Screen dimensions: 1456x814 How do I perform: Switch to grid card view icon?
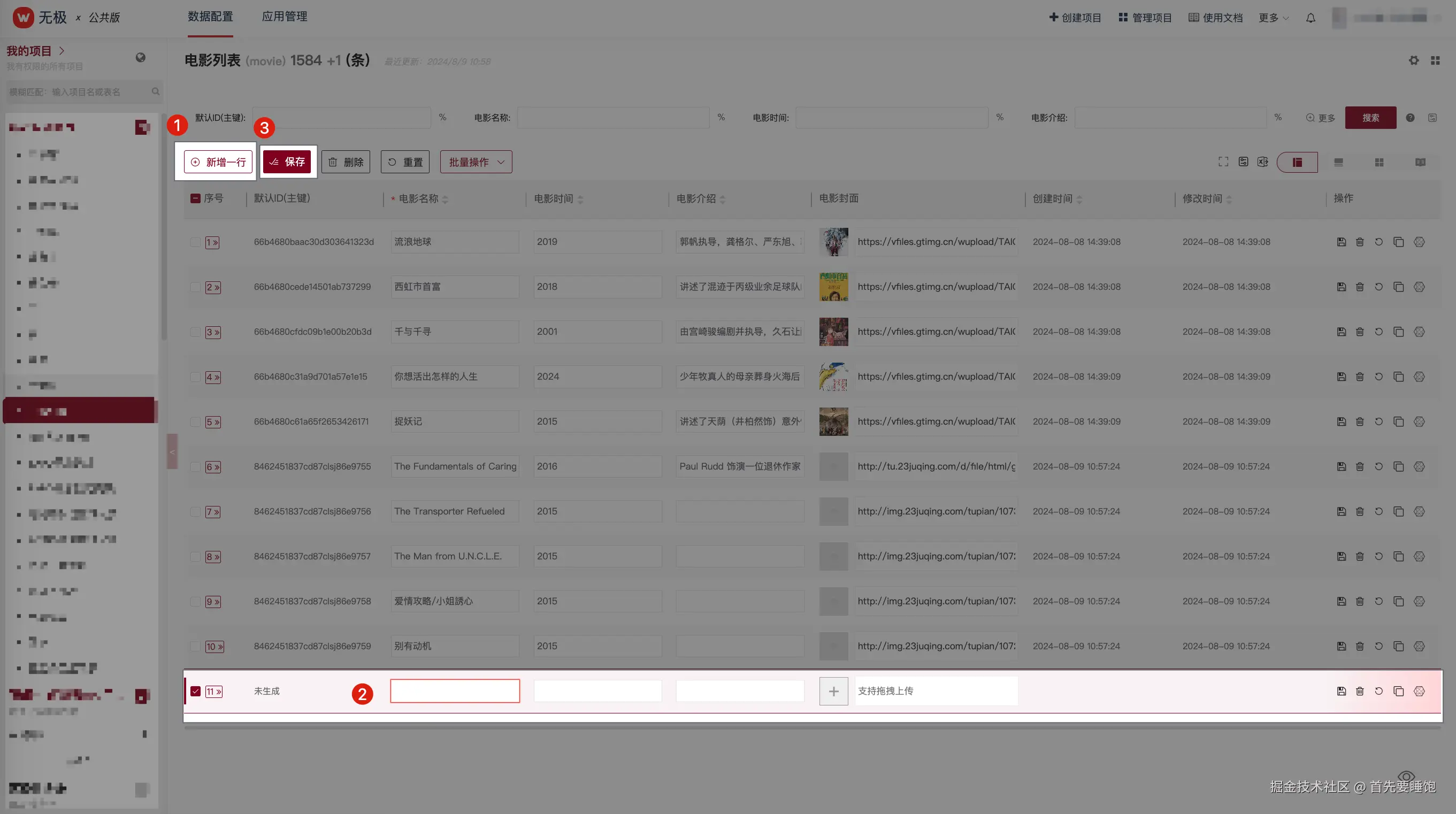pyautogui.click(x=1379, y=162)
